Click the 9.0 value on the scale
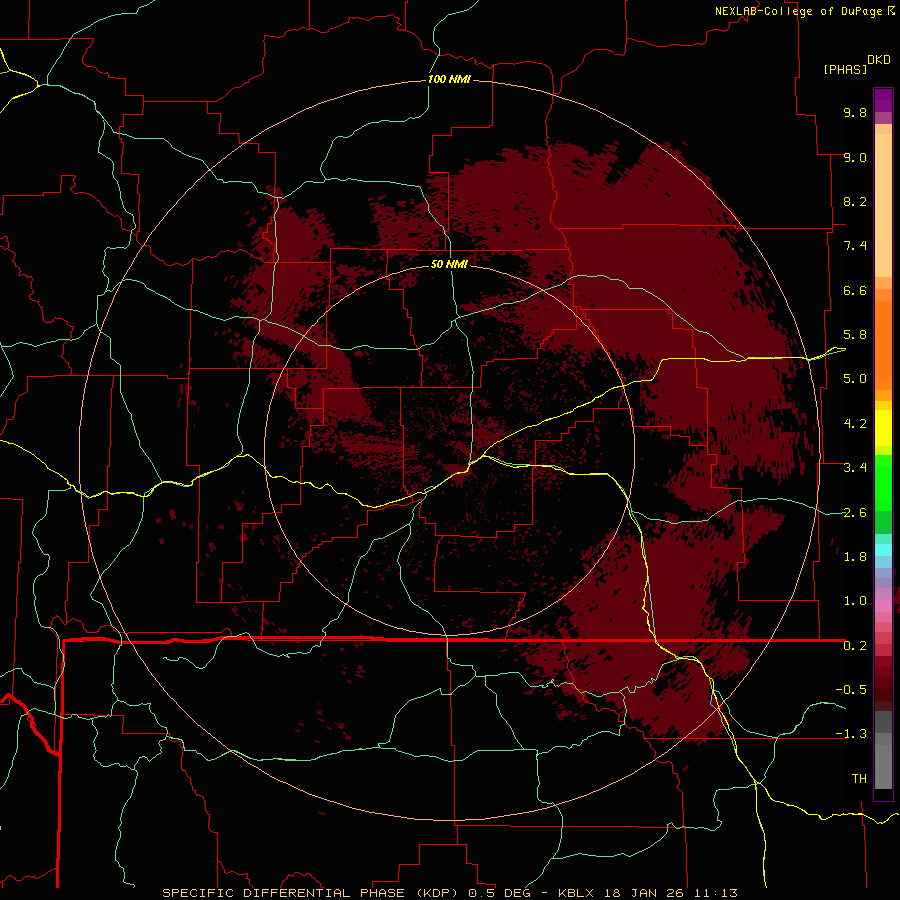The width and height of the screenshot is (900, 900). coord(855,157)
